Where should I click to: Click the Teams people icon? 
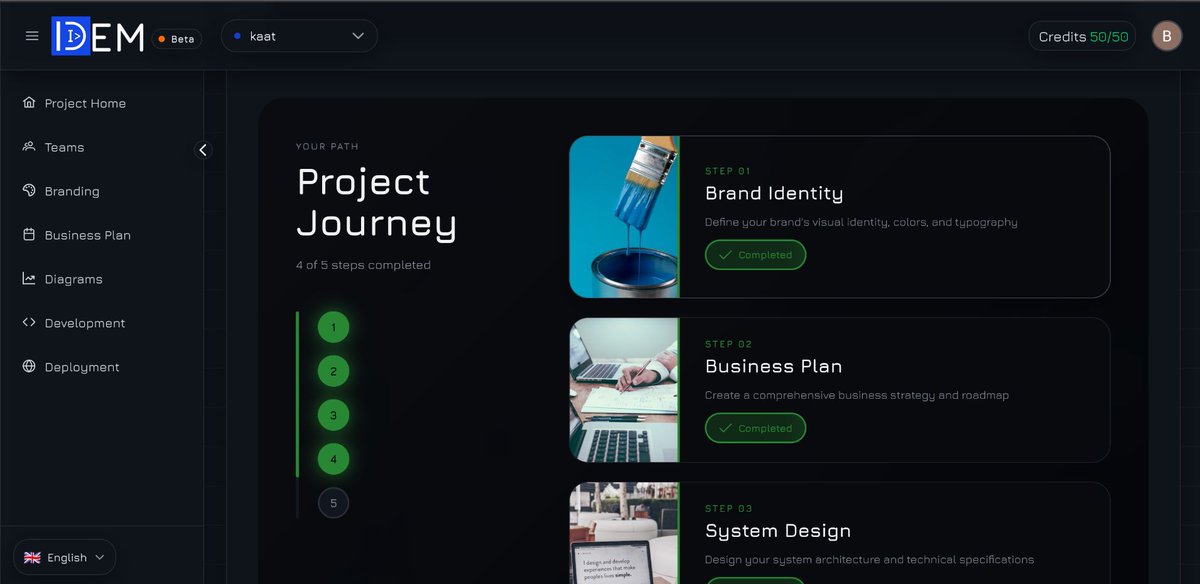point(29,147)
